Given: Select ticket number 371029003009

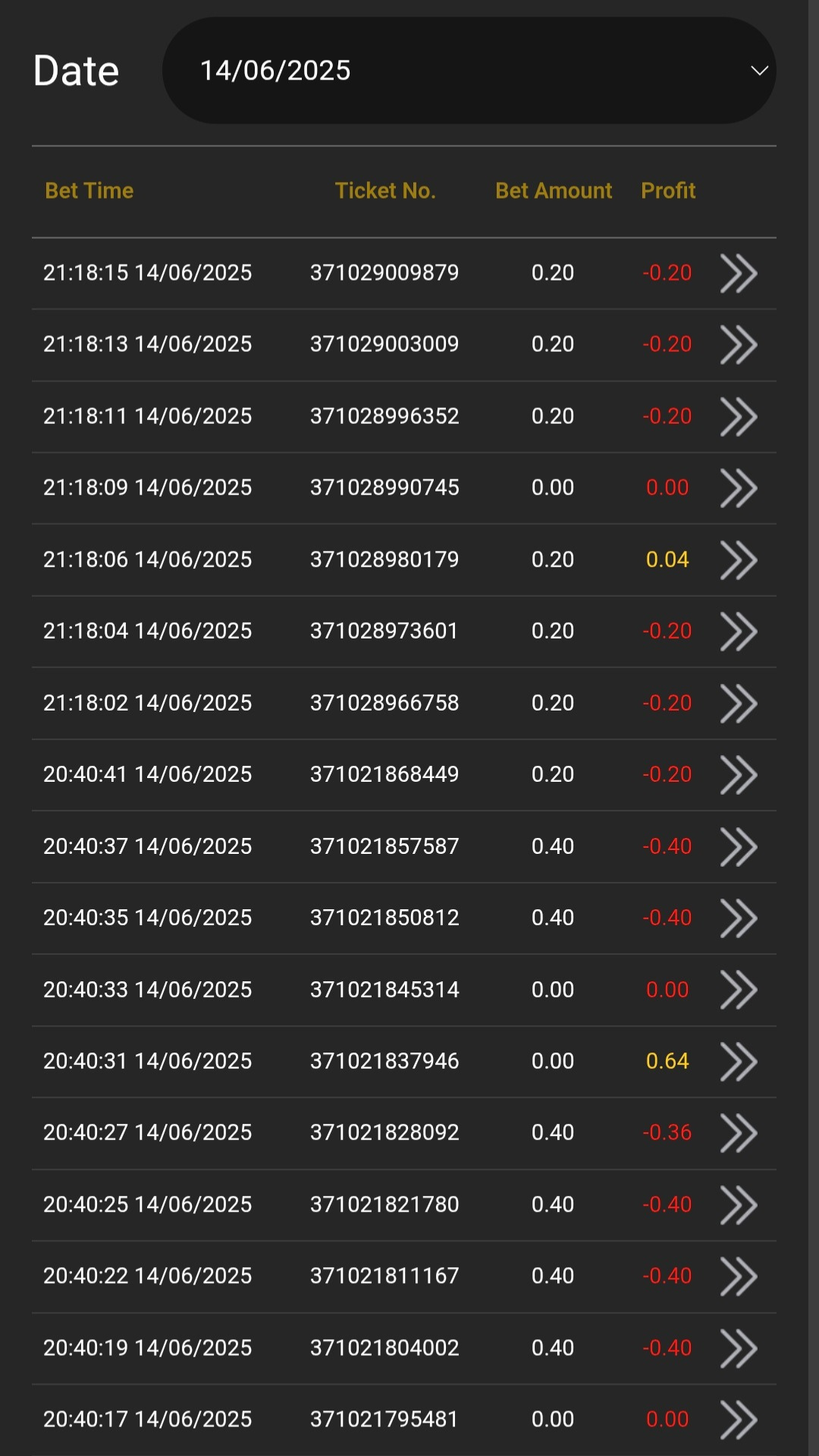Looking at the screenshot, I should [384, 344].
